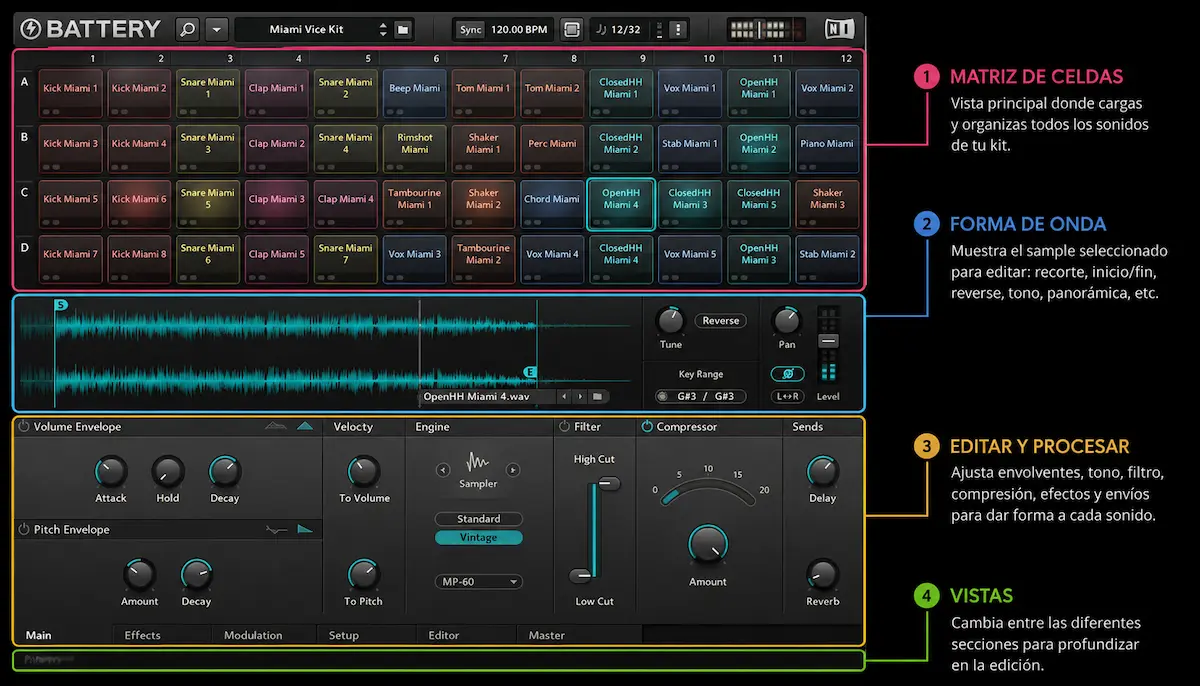The image size is (1200, 686).
Task: Click the waveform end marker E
Action: 530,373
